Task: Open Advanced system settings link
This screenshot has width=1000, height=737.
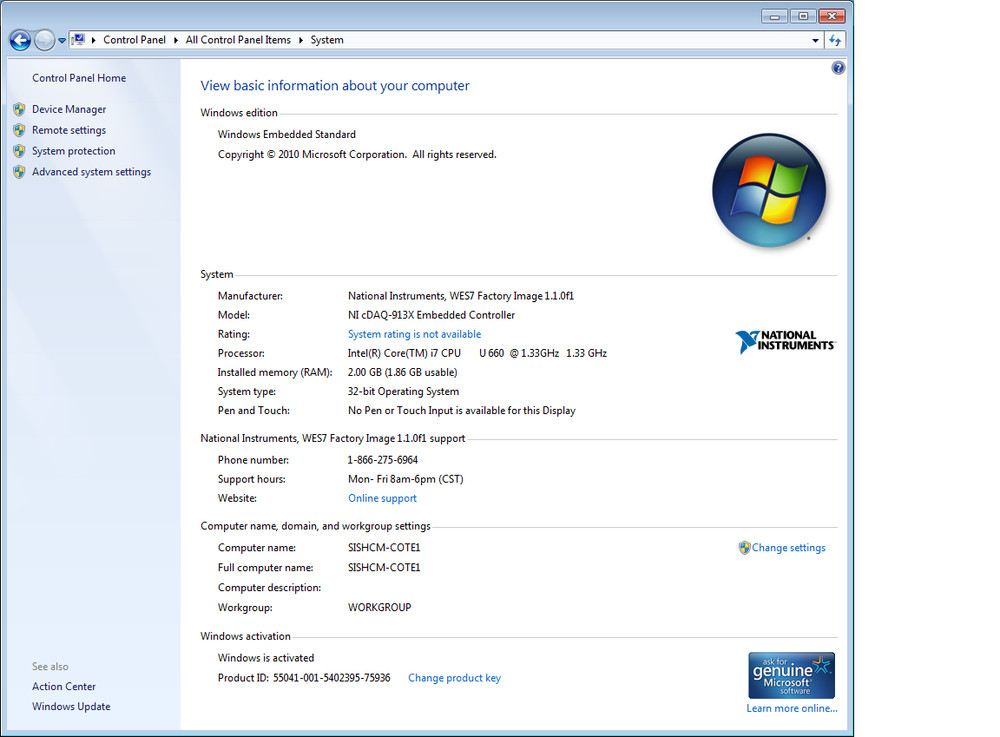Action: click(x=91, y=172)
